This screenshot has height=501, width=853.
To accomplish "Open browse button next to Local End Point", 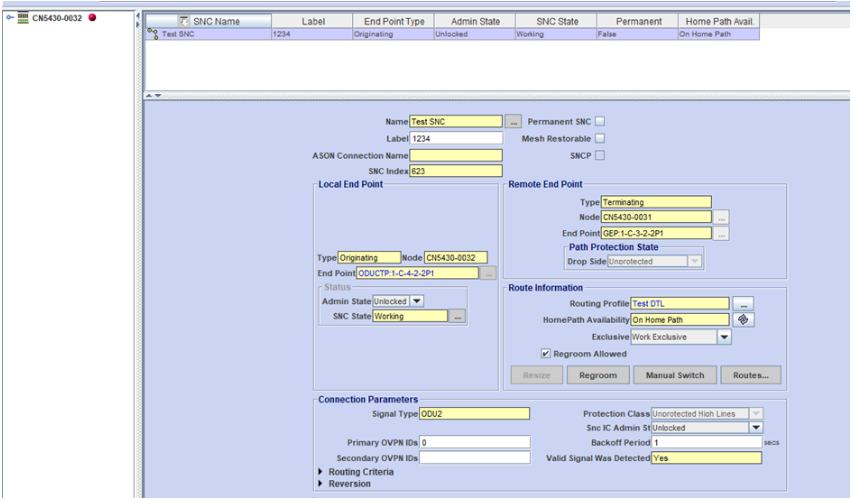I will point(489,273).
